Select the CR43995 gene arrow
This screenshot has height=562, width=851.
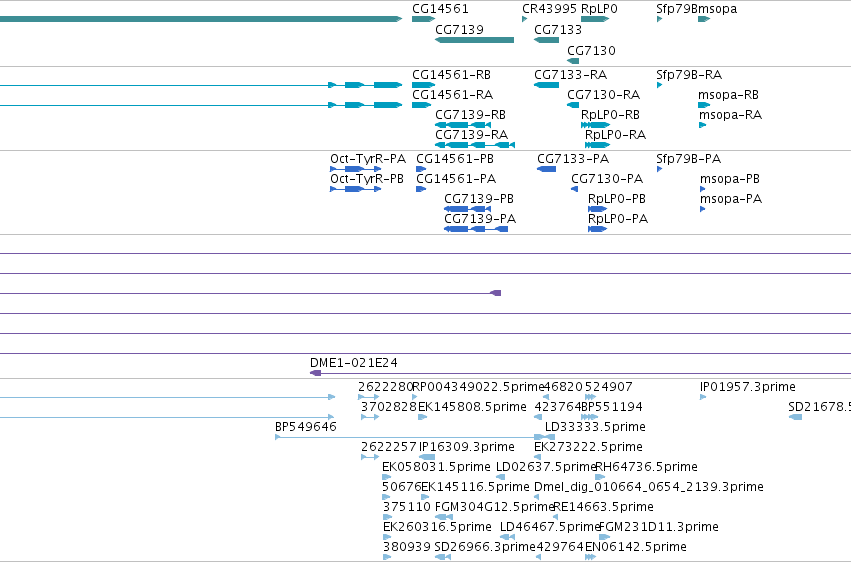click(524, 19)
